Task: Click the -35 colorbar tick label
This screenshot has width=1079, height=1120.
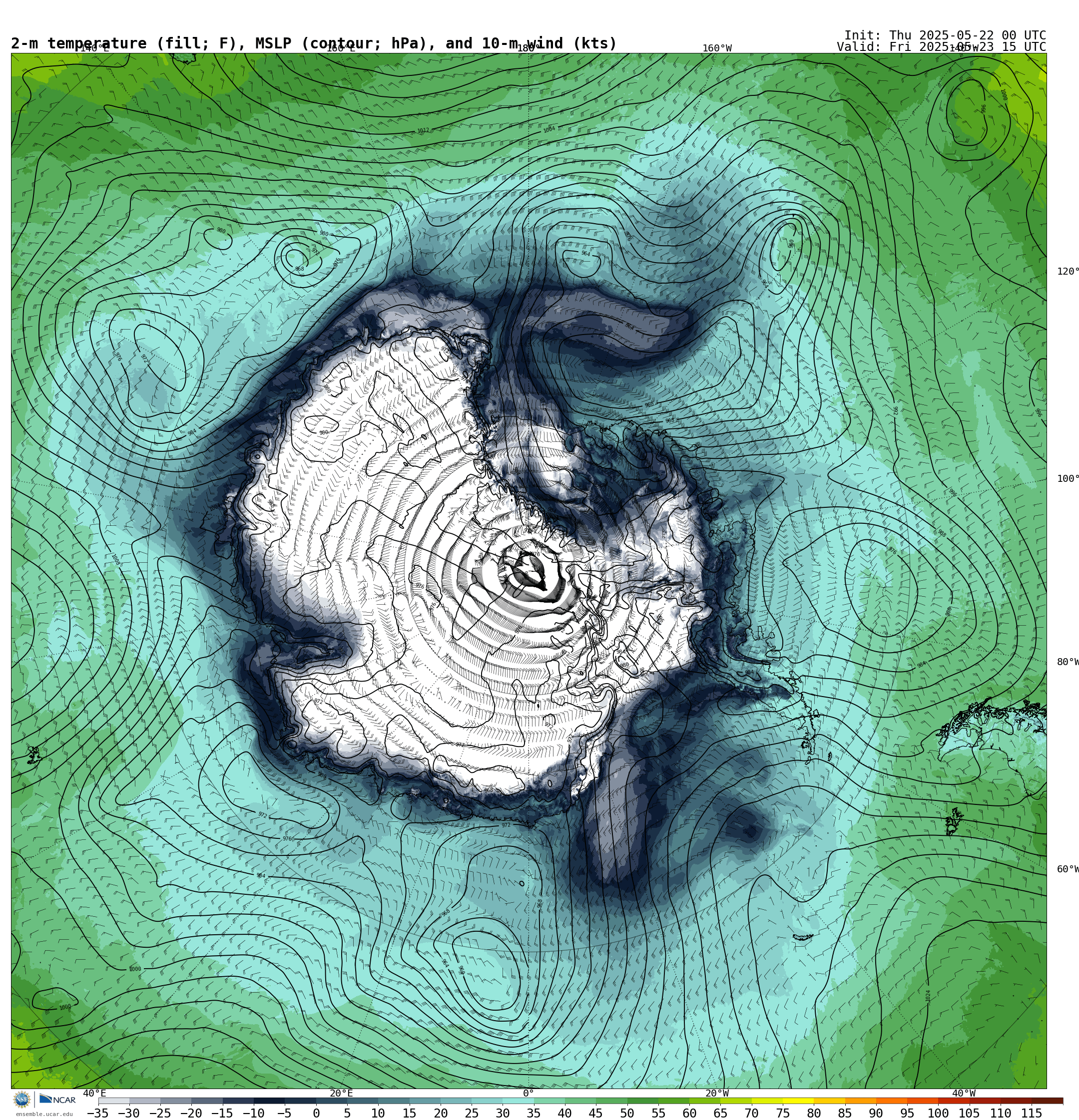Action: (x=97, y=1113)
